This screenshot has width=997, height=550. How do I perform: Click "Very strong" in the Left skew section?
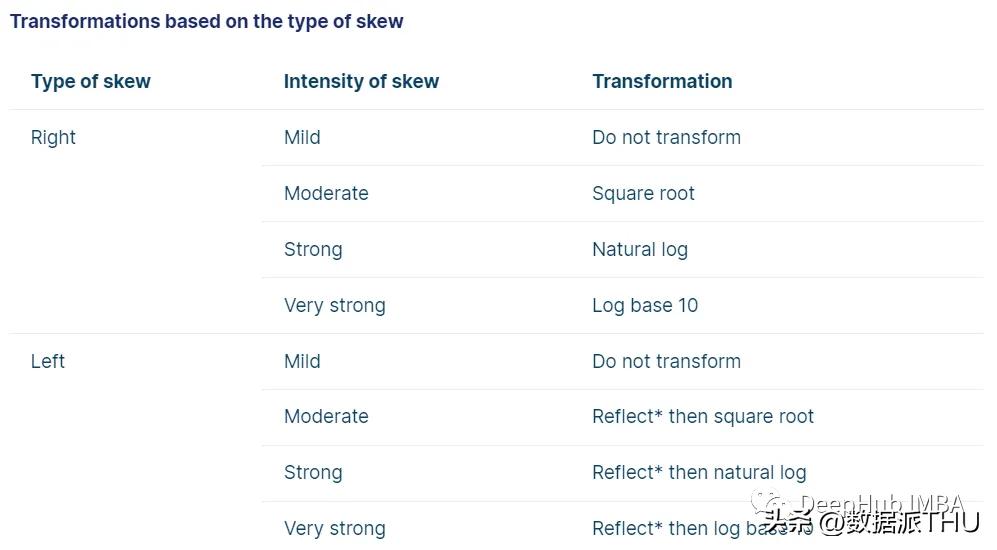point(334,529)
